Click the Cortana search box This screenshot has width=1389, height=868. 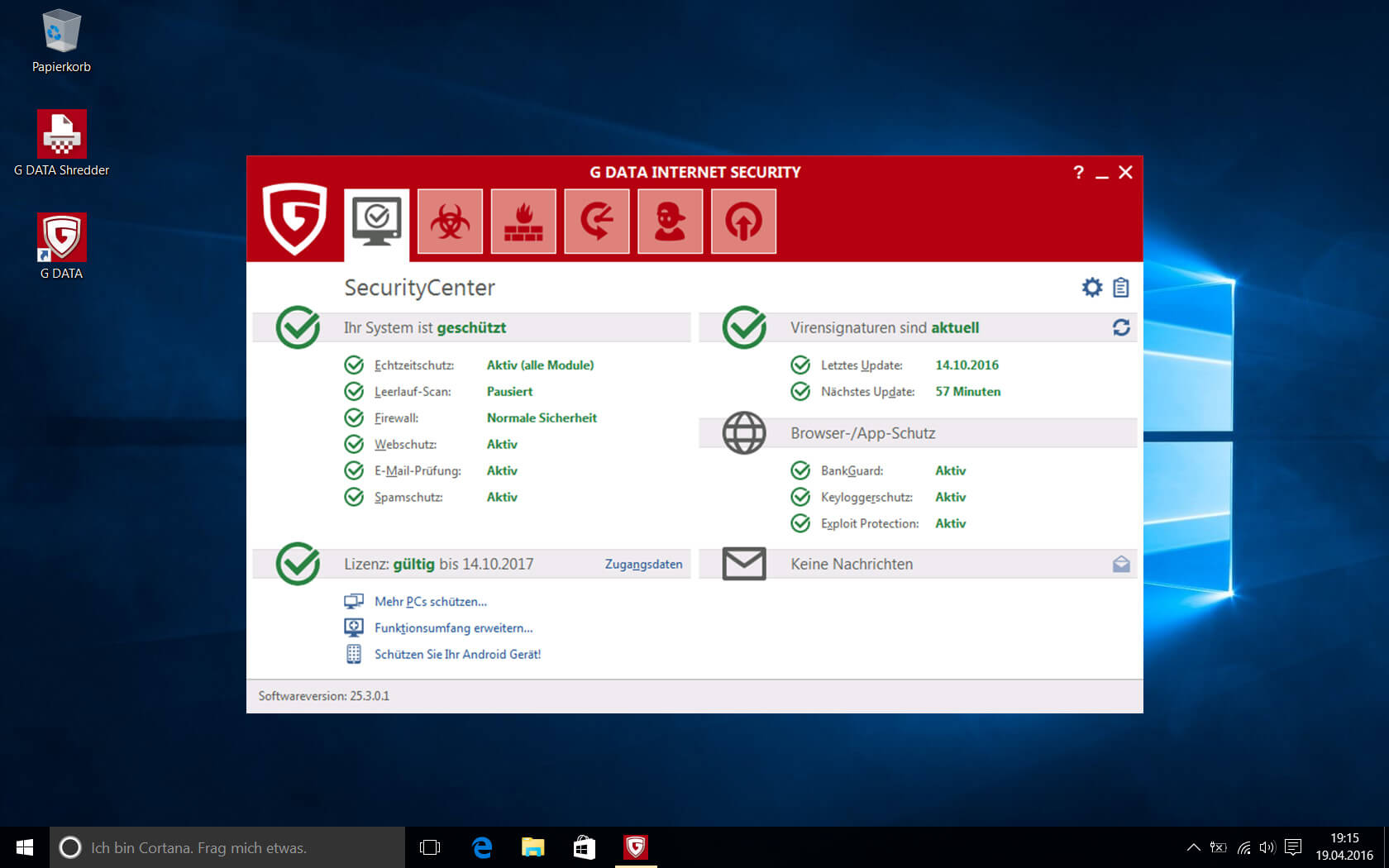pyautogui.click(x=227, y=847)
